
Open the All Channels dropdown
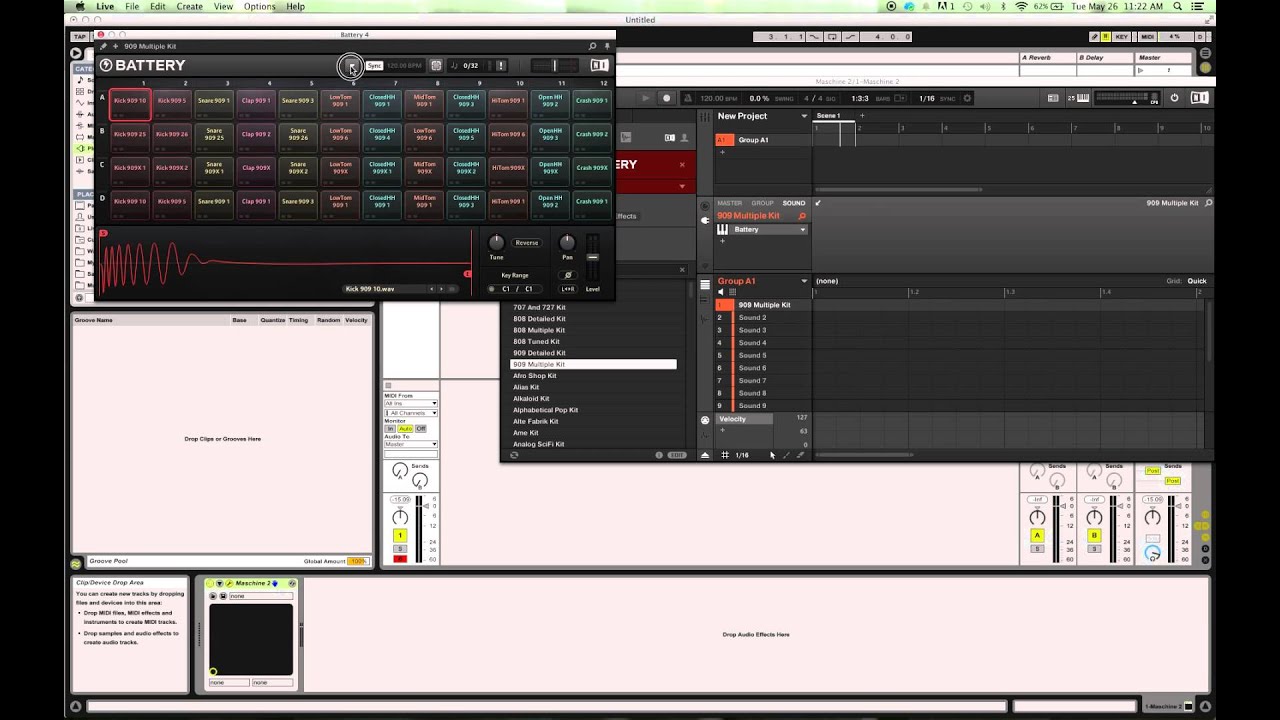411,412
